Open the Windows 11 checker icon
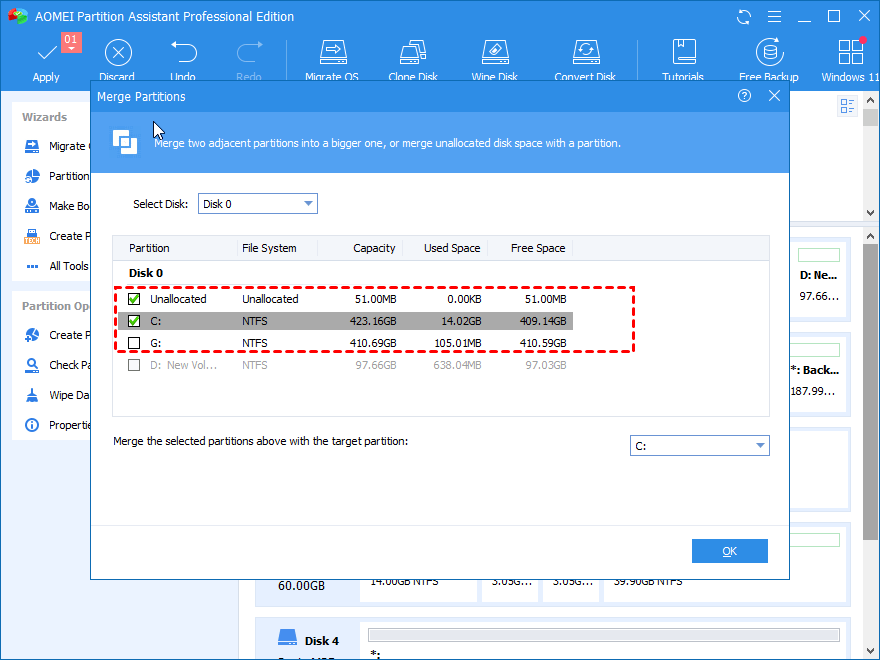 point(850,52)
